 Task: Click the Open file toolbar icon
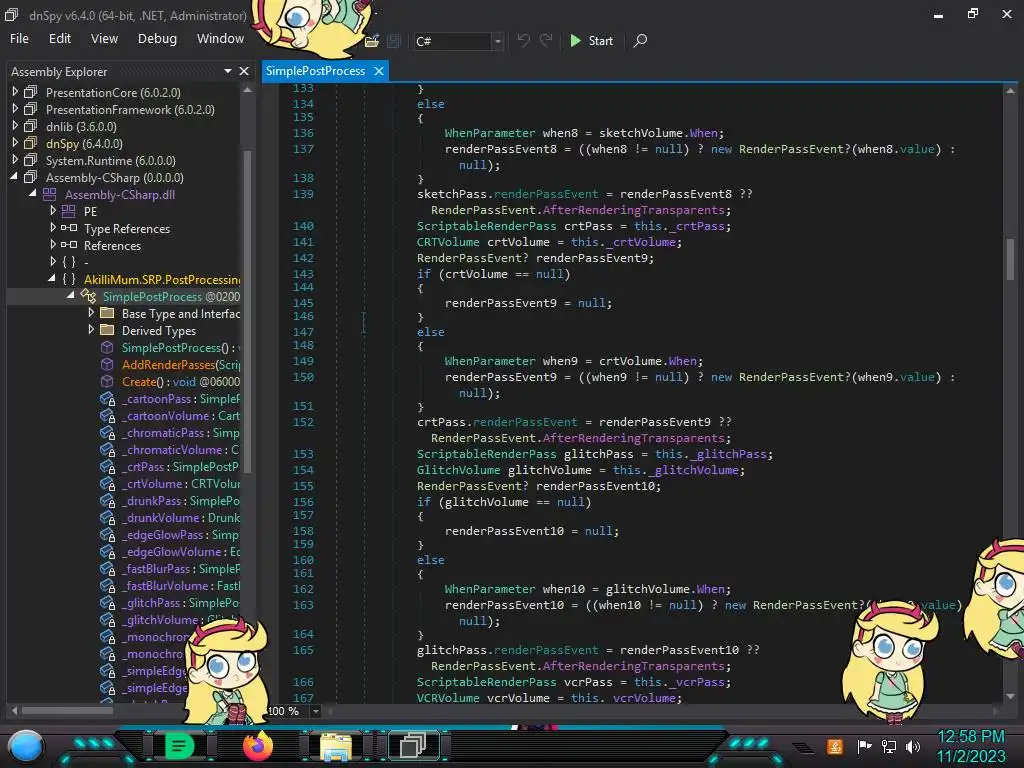[372, 41]
